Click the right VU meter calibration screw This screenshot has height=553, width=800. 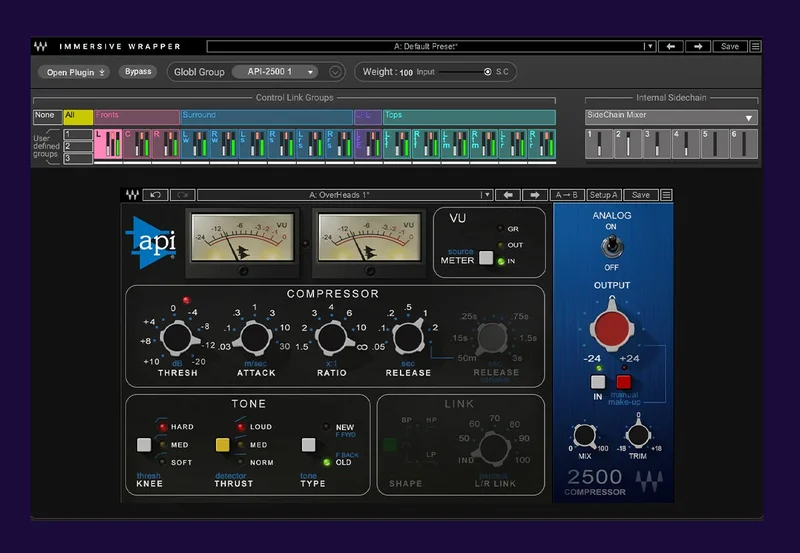click(370, 270)
